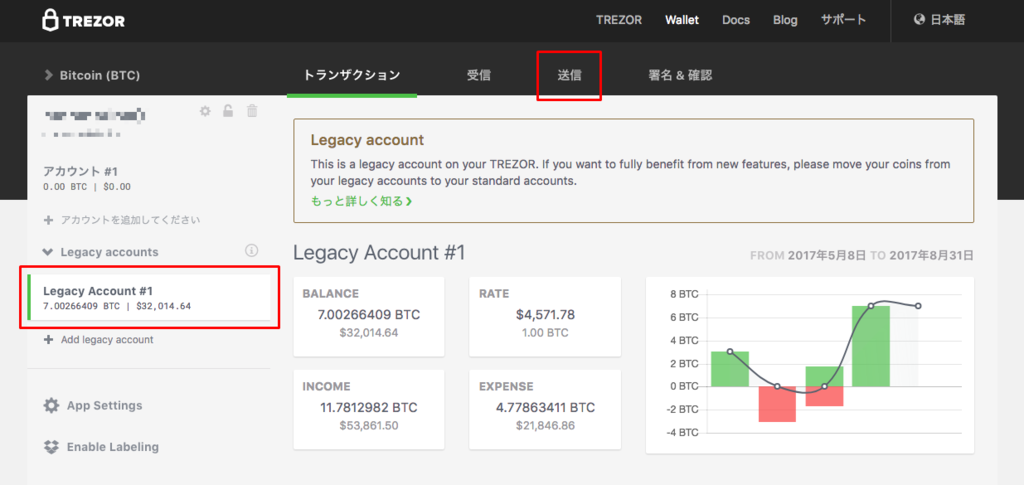This screenshot has width=1024, height=485.
Task: Click the EXPENSE card 4.77863411 BTC
Action: (545, 409)
